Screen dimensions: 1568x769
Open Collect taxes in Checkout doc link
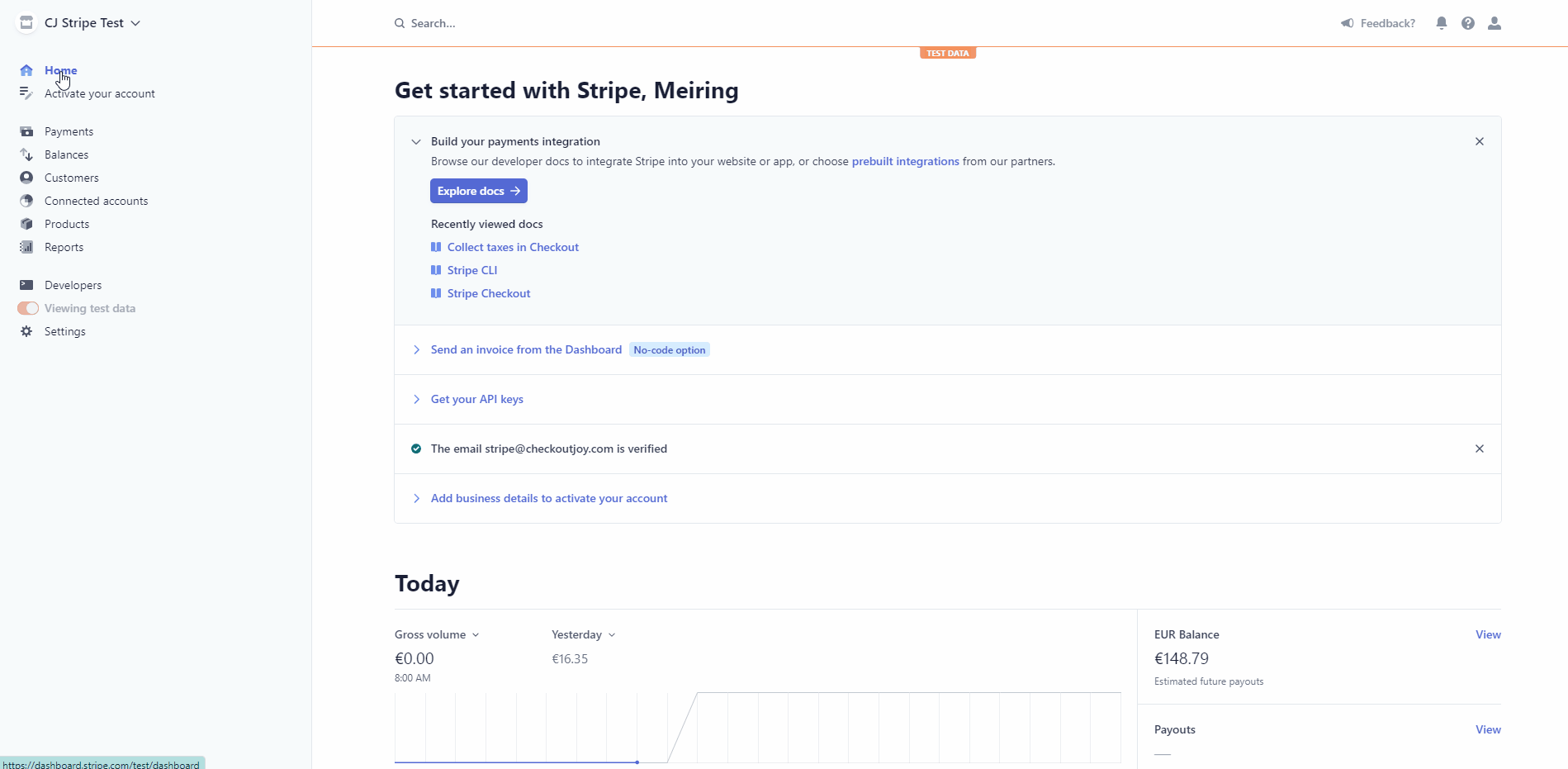tap(513, 247)
